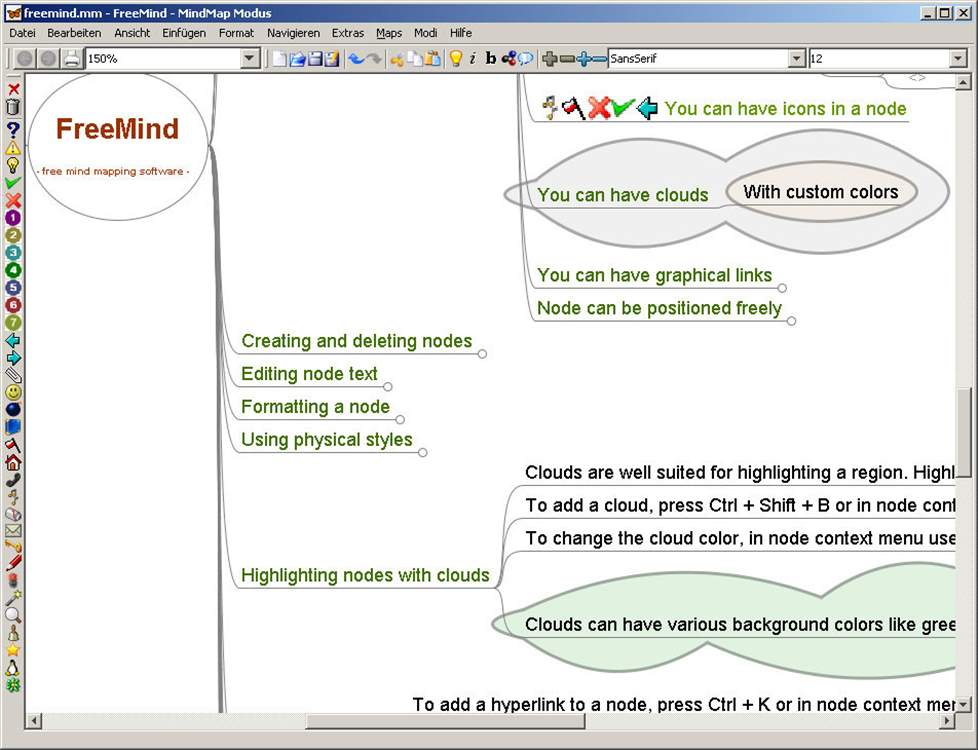This screenshot has height=750, width=978.
Task: Click the red X remove-last-icon button in left sidebar top
Action: pyautogui.click(x=13, y=89)
